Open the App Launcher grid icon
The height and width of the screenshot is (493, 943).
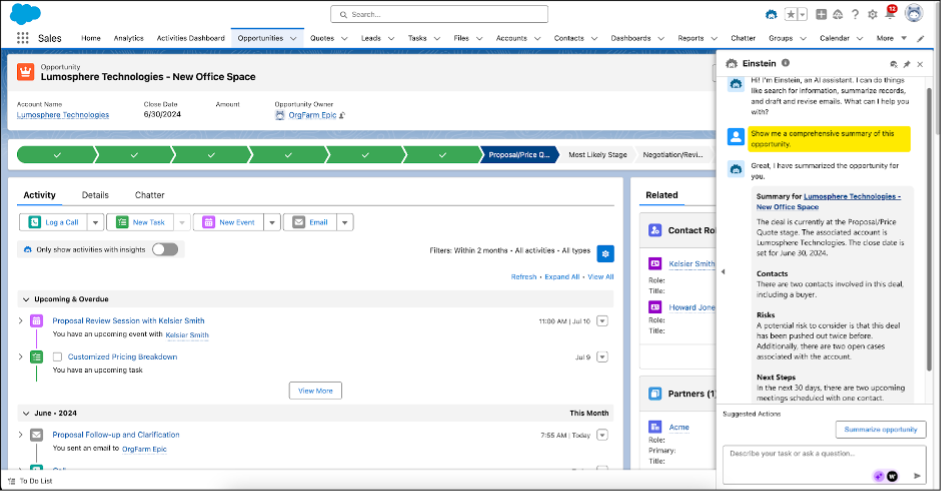point(22,38)
